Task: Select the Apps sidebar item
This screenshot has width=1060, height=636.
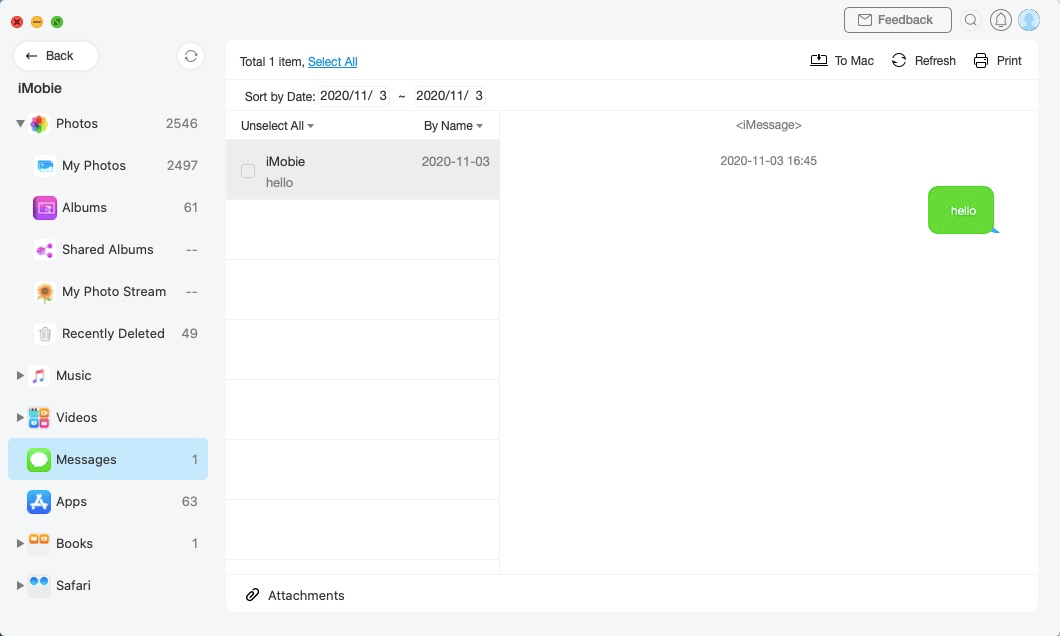Action: [x=108, y=502]
